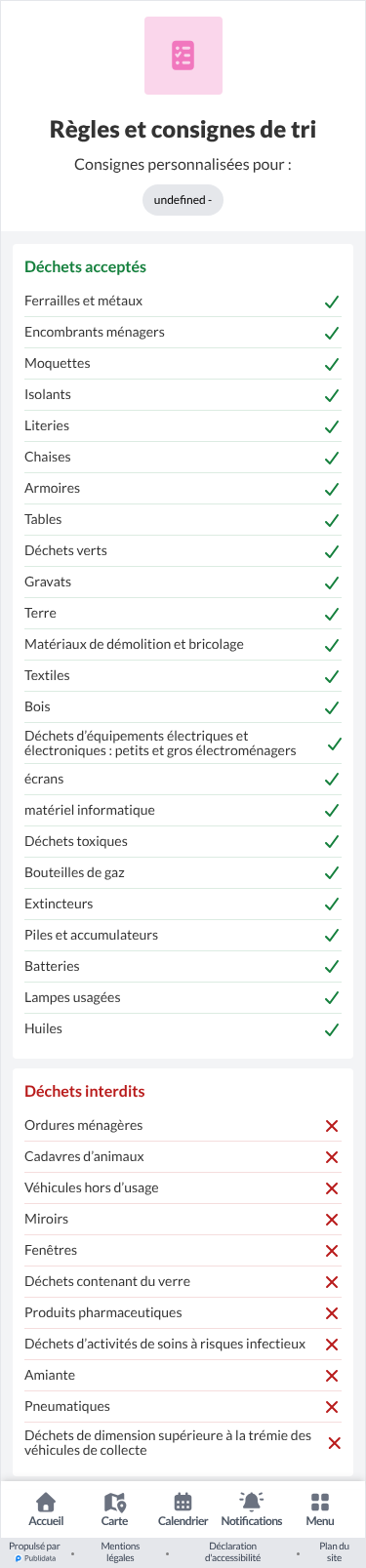Image resolution: width=366 pixels, height=1568 pixels.
Task: Click the red cross beside Pneumatiques
Action: point(332,1407)
